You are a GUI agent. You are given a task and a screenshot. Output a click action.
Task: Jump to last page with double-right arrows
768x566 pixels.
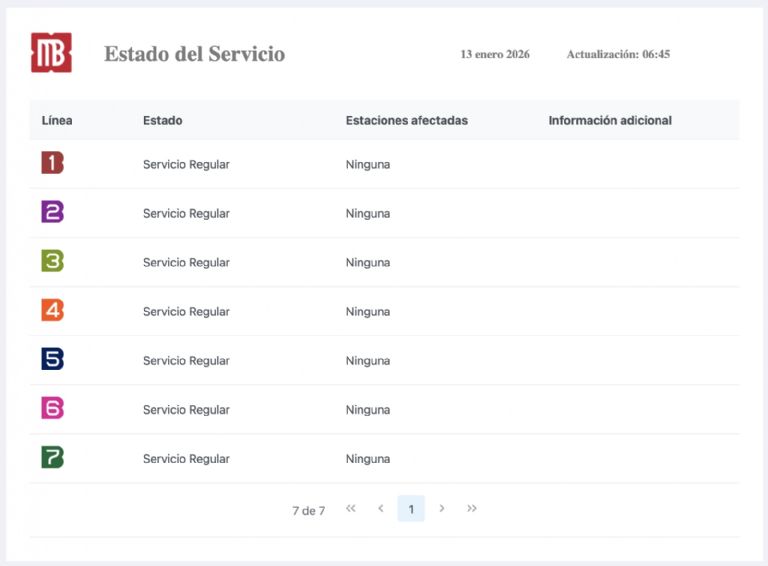(x=472, y=508)
